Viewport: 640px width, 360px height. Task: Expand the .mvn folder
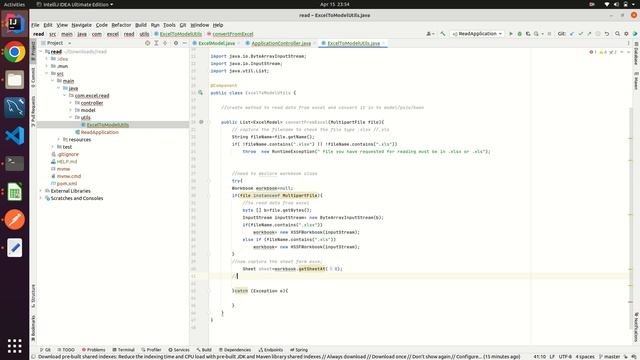[x=47, y=66]
